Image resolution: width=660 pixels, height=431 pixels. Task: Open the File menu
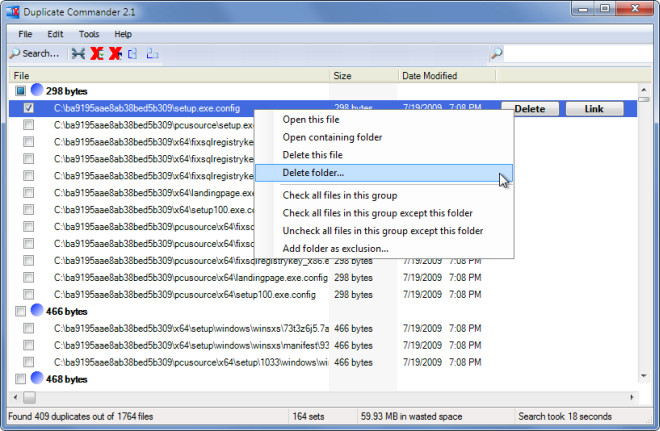pos(25,34)
